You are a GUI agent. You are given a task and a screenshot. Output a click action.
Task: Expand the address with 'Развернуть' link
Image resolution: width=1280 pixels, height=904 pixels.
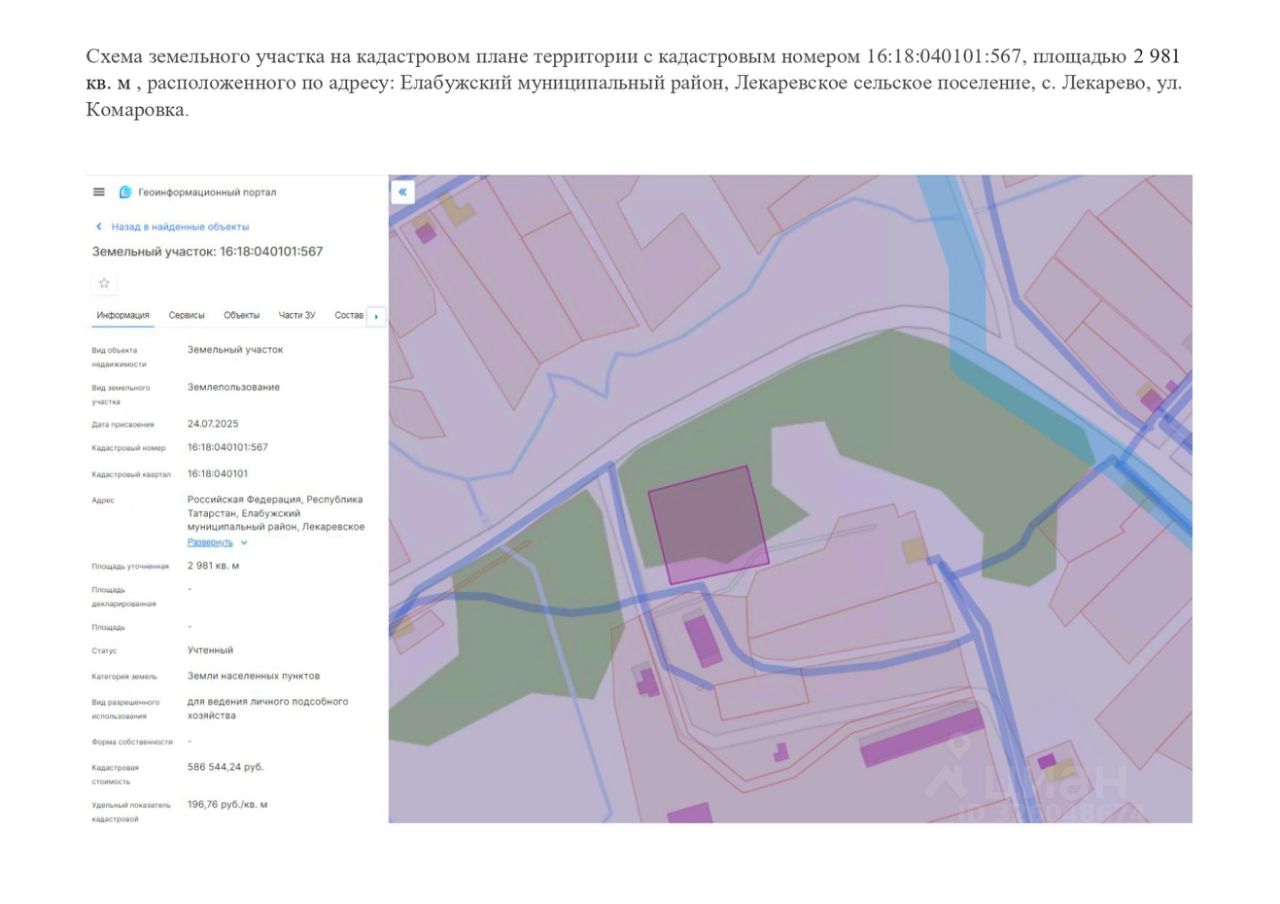pos(217,542)
